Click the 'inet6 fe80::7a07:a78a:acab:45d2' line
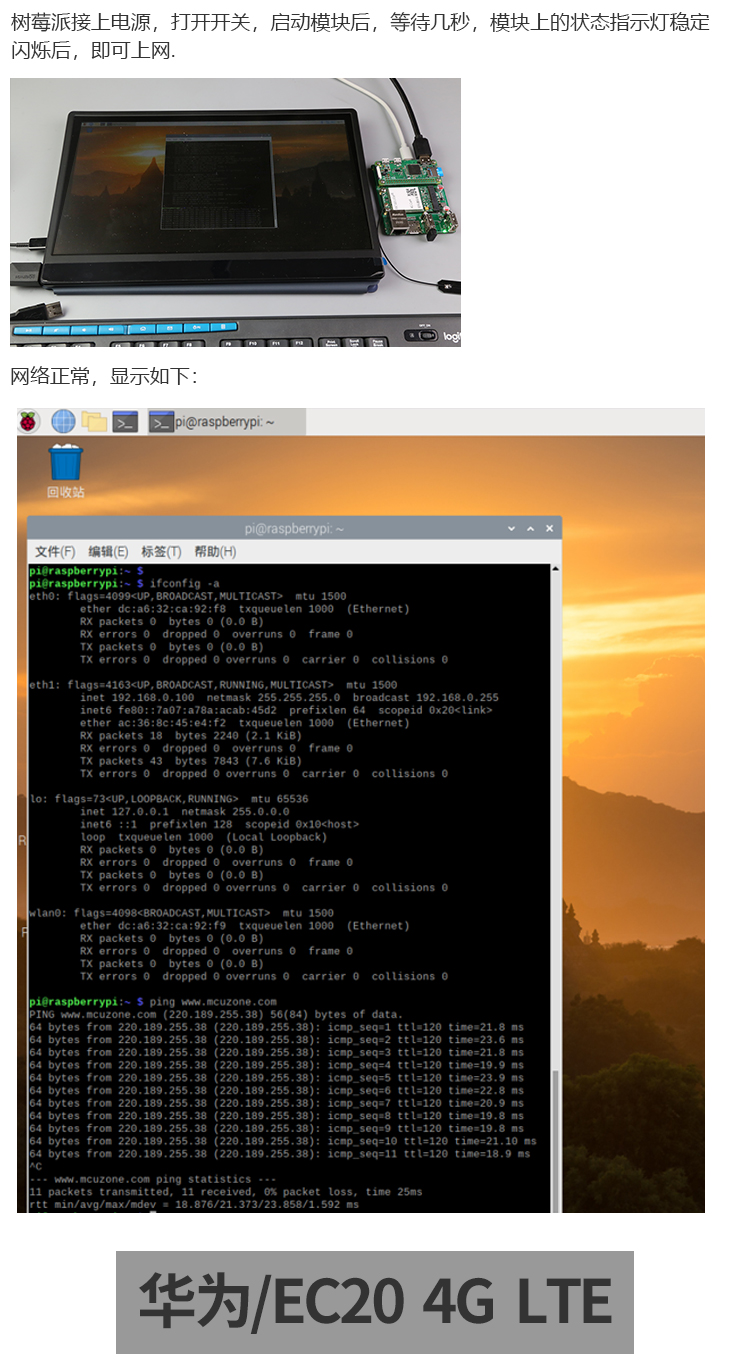This screenshot has width=750, height=1370. tap(286, 710)
